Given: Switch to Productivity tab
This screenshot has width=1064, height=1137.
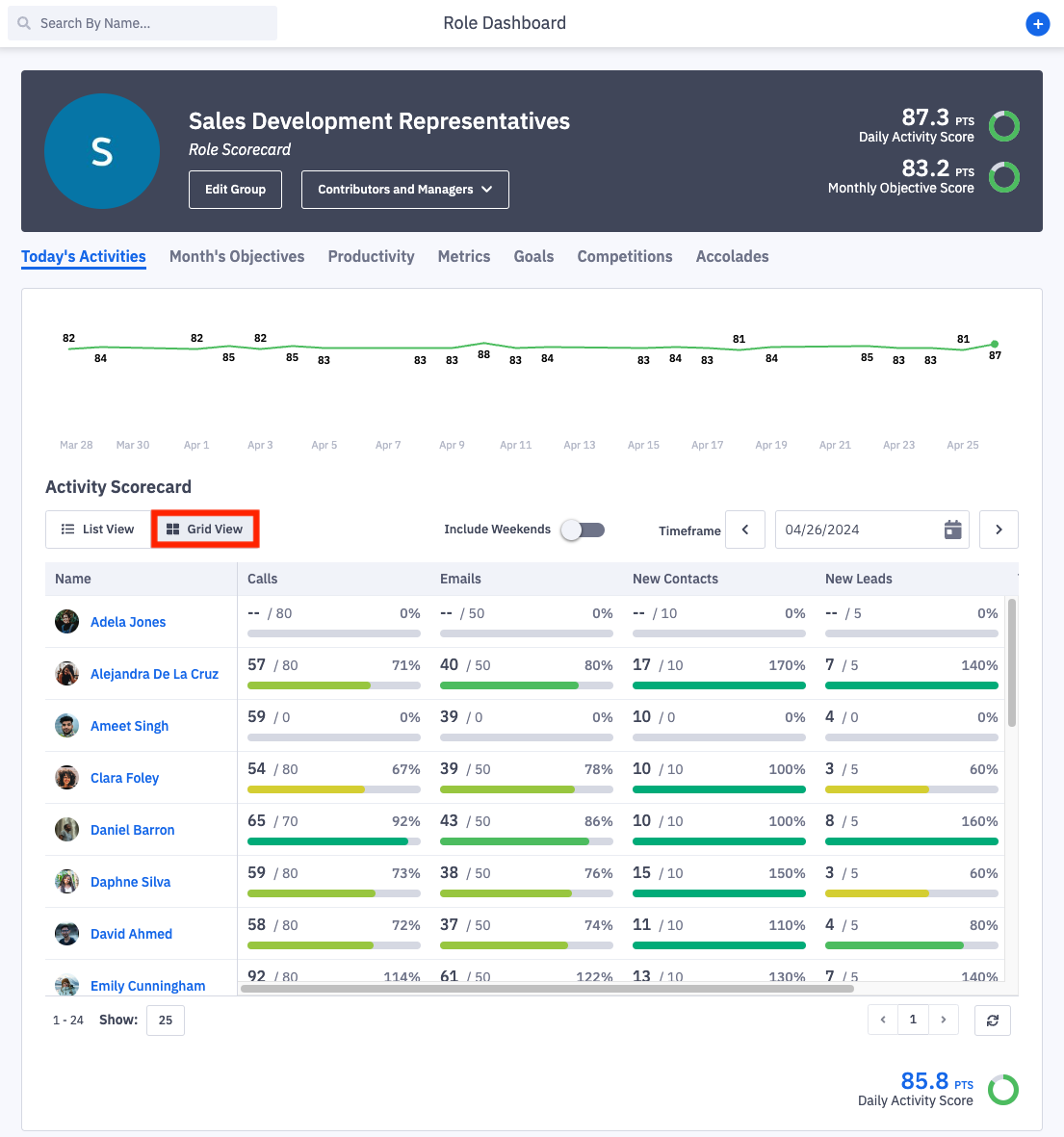Looking at the screenshot, I should click(371, 257).
